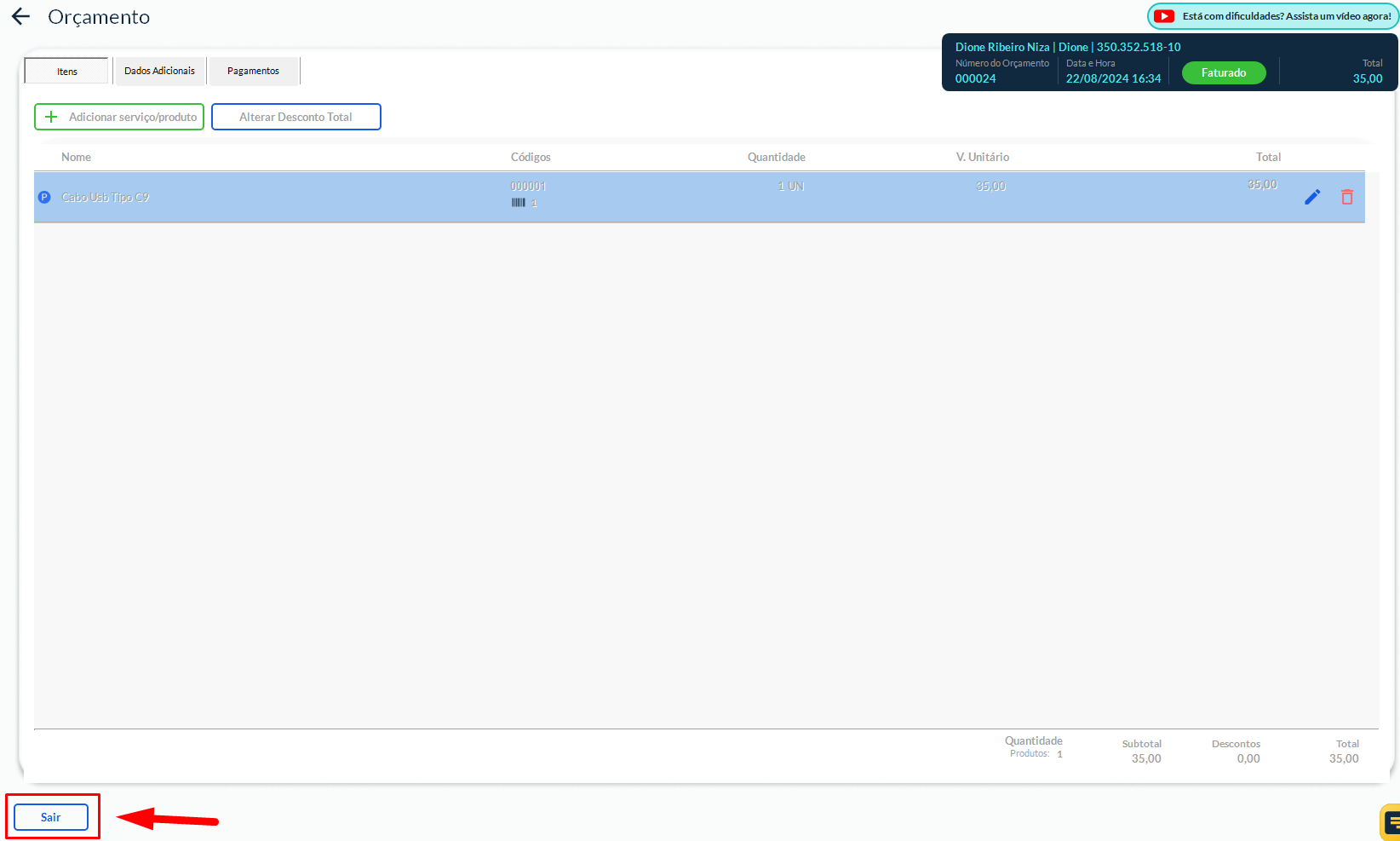This screenshot has height=841, width=1400.
Task: Edit the Cabo Usb Tipo C9 item
Action: click(1312, 197)
